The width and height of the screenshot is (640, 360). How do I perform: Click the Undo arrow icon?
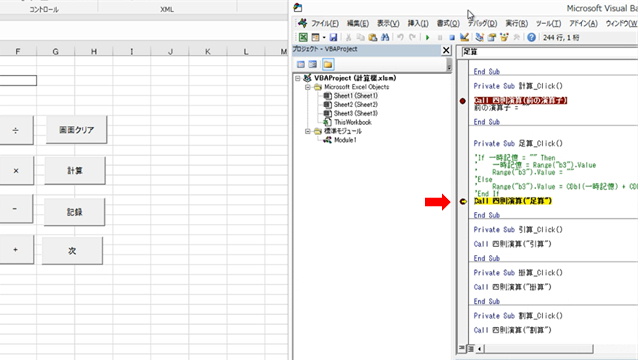point(400,38)
